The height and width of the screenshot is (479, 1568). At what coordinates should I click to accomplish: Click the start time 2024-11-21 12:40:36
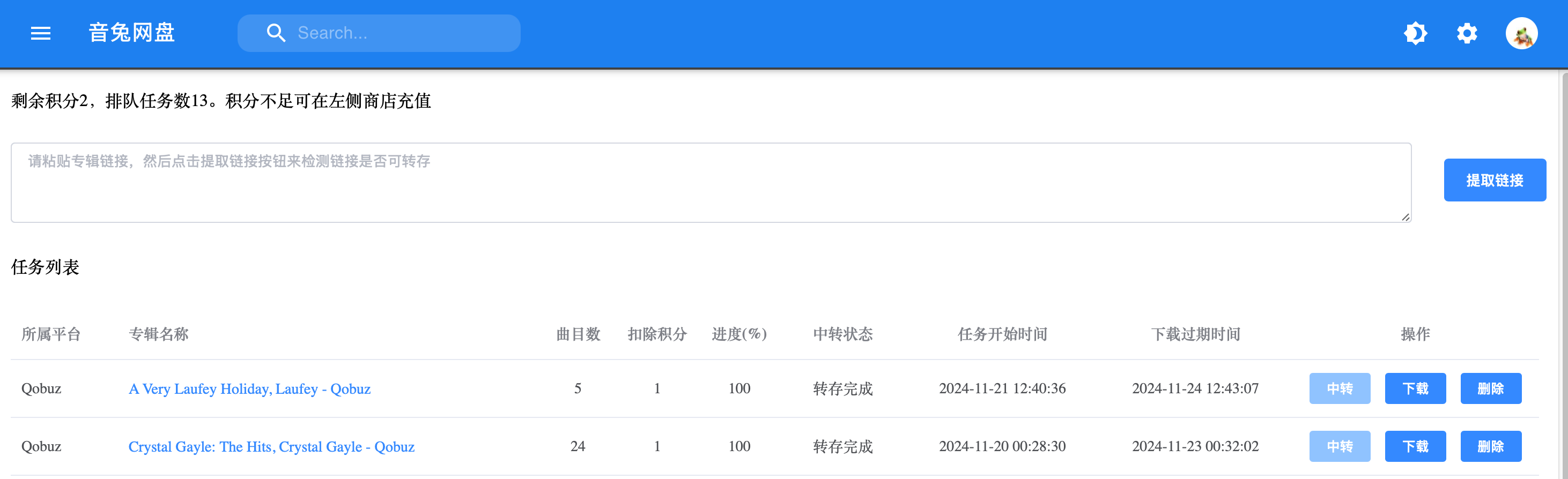point(1002,388)
